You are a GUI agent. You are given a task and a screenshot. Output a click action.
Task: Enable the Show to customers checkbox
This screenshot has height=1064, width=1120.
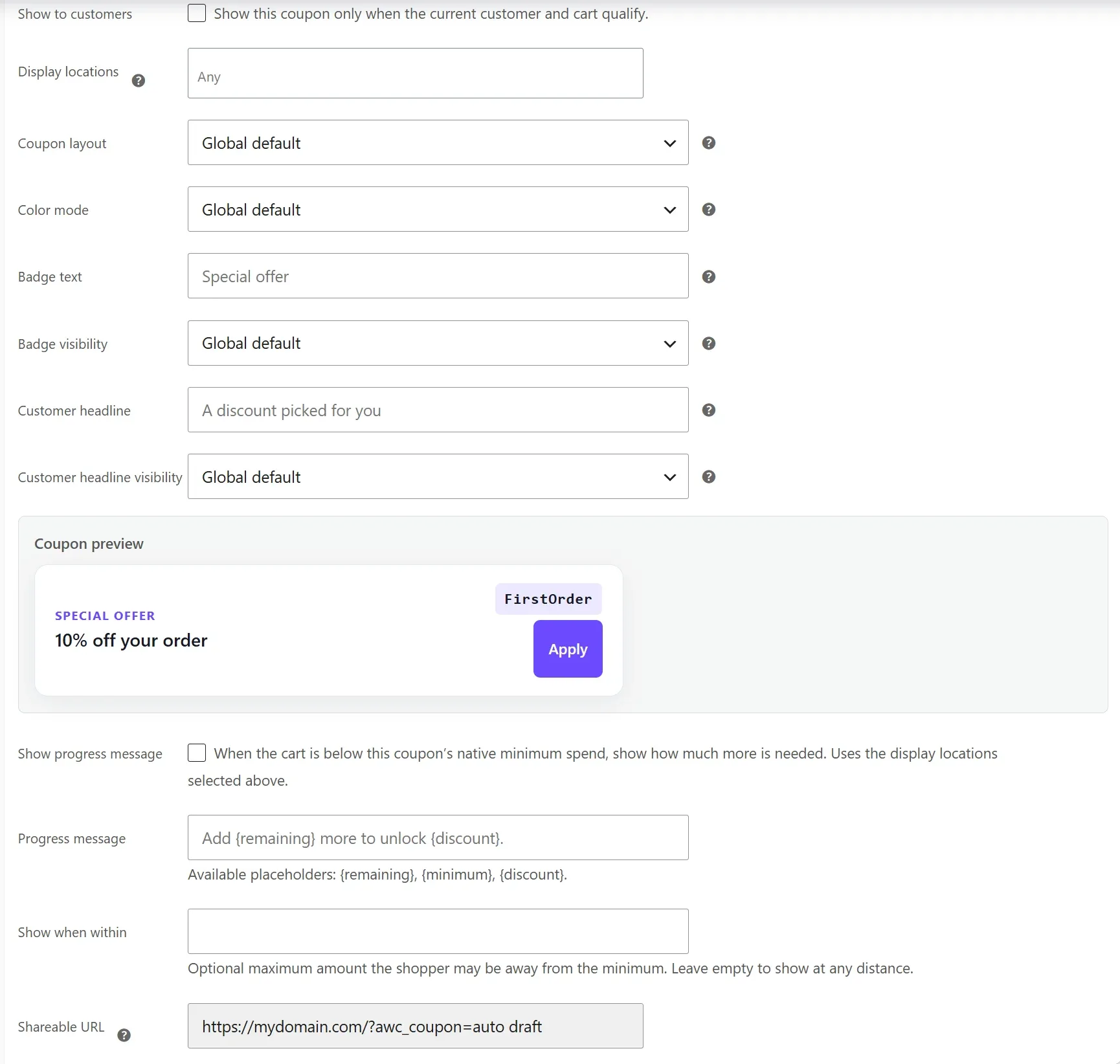[x=197, y=13]
